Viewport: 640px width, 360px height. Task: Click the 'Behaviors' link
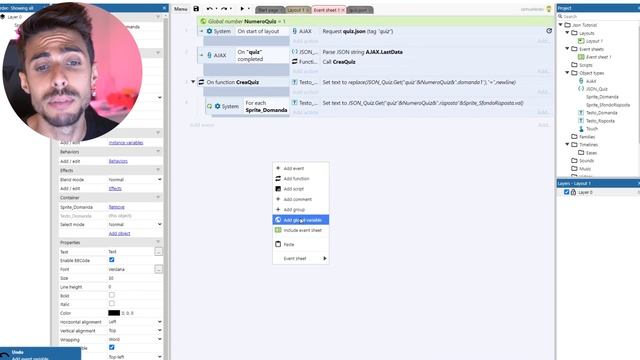pos(118,161)
